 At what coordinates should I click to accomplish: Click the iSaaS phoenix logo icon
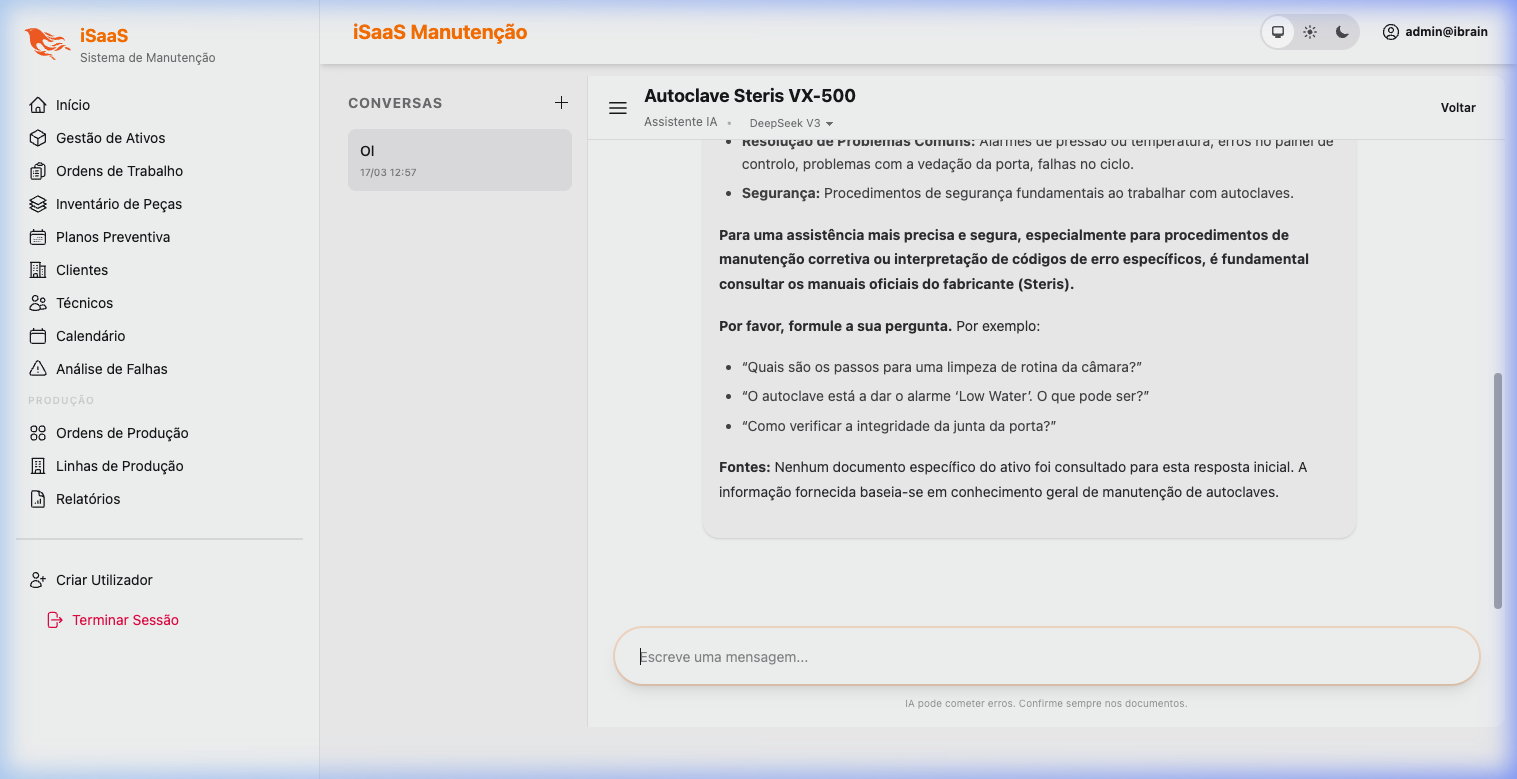(47, 45)
